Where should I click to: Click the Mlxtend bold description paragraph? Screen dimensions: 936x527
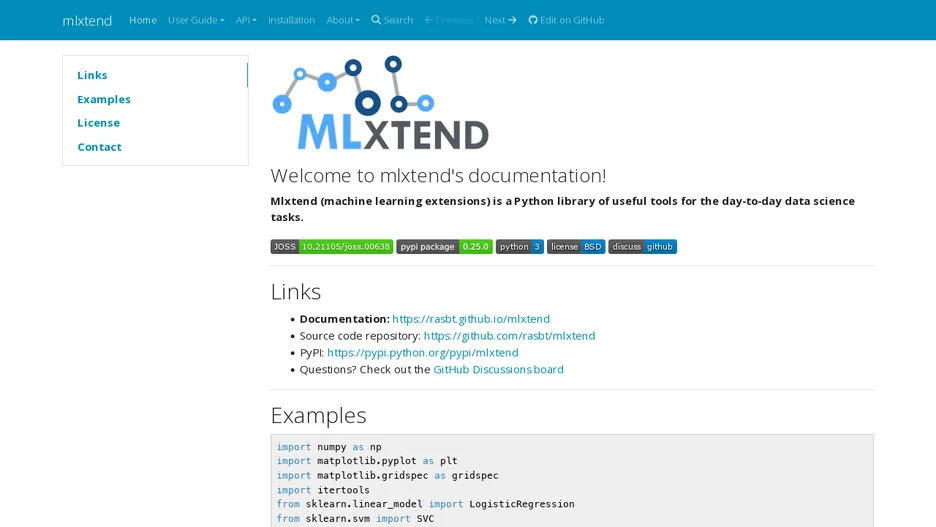point(563,209)
